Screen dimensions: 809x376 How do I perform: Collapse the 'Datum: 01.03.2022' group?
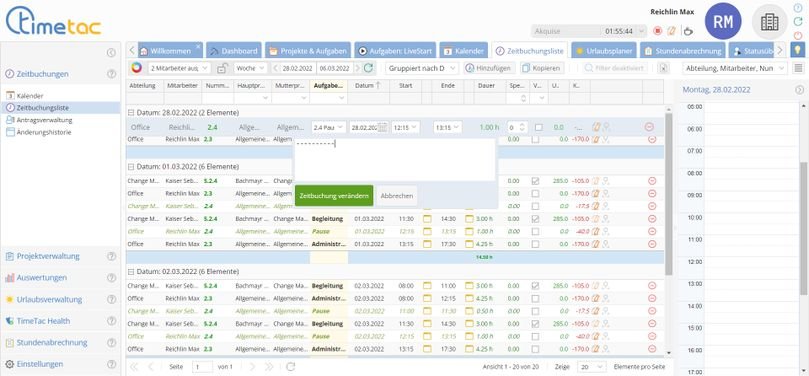[x=131, y=167]
